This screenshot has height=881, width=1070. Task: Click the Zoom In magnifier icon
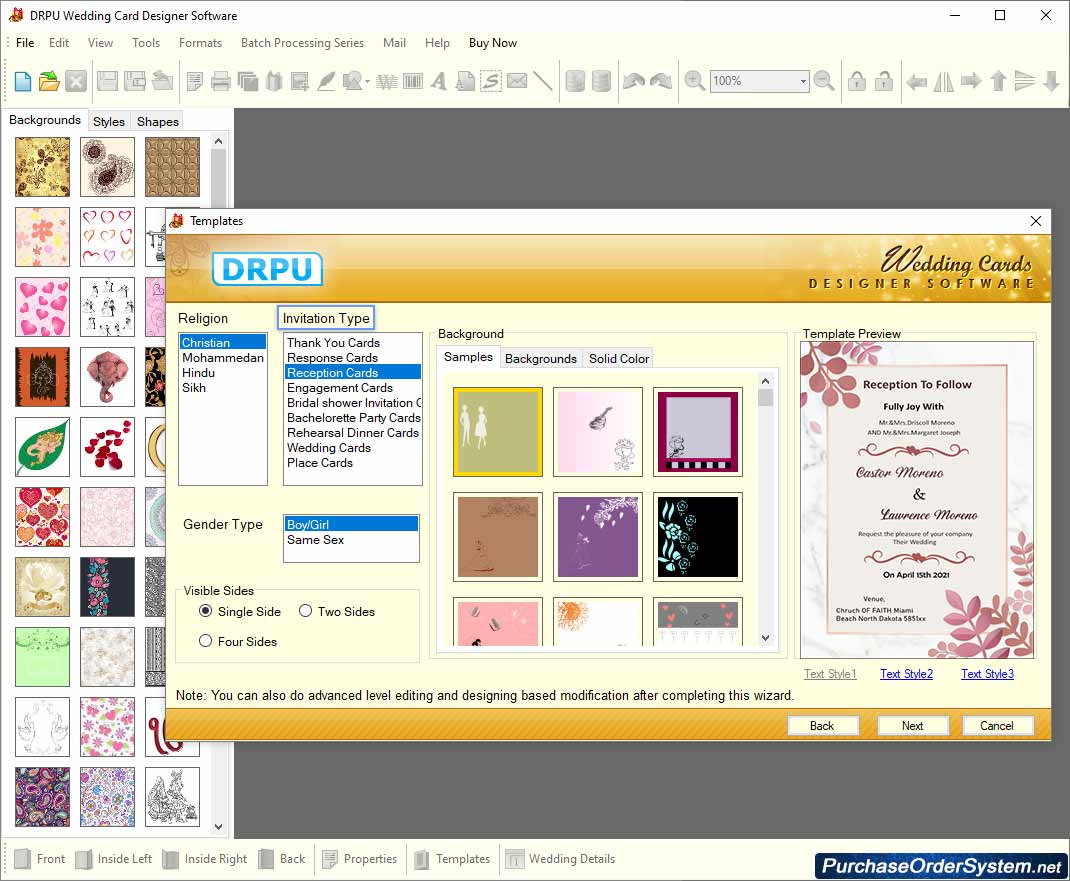pyautogui.click(x=695, y=81)
